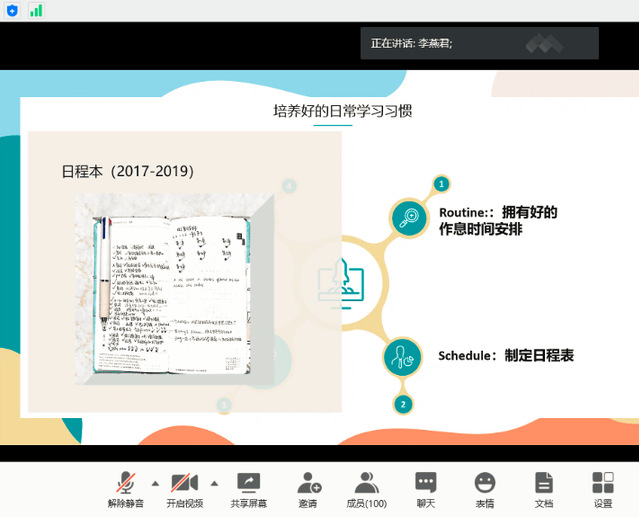Open the chat (聊天) panel
This screenshot has height=517, width=639.
pos(426,488)
